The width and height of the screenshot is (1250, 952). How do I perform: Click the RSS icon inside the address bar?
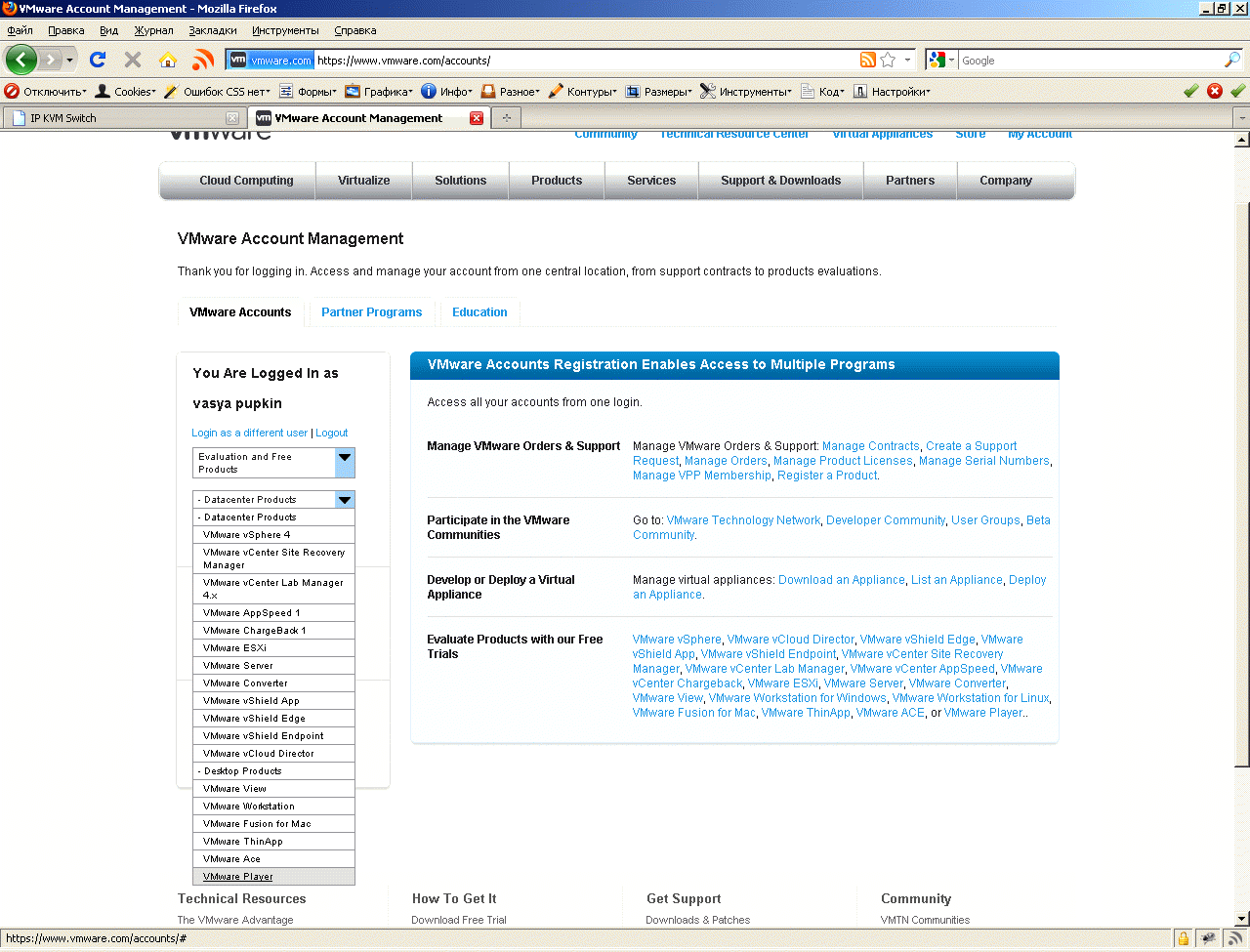867,60
